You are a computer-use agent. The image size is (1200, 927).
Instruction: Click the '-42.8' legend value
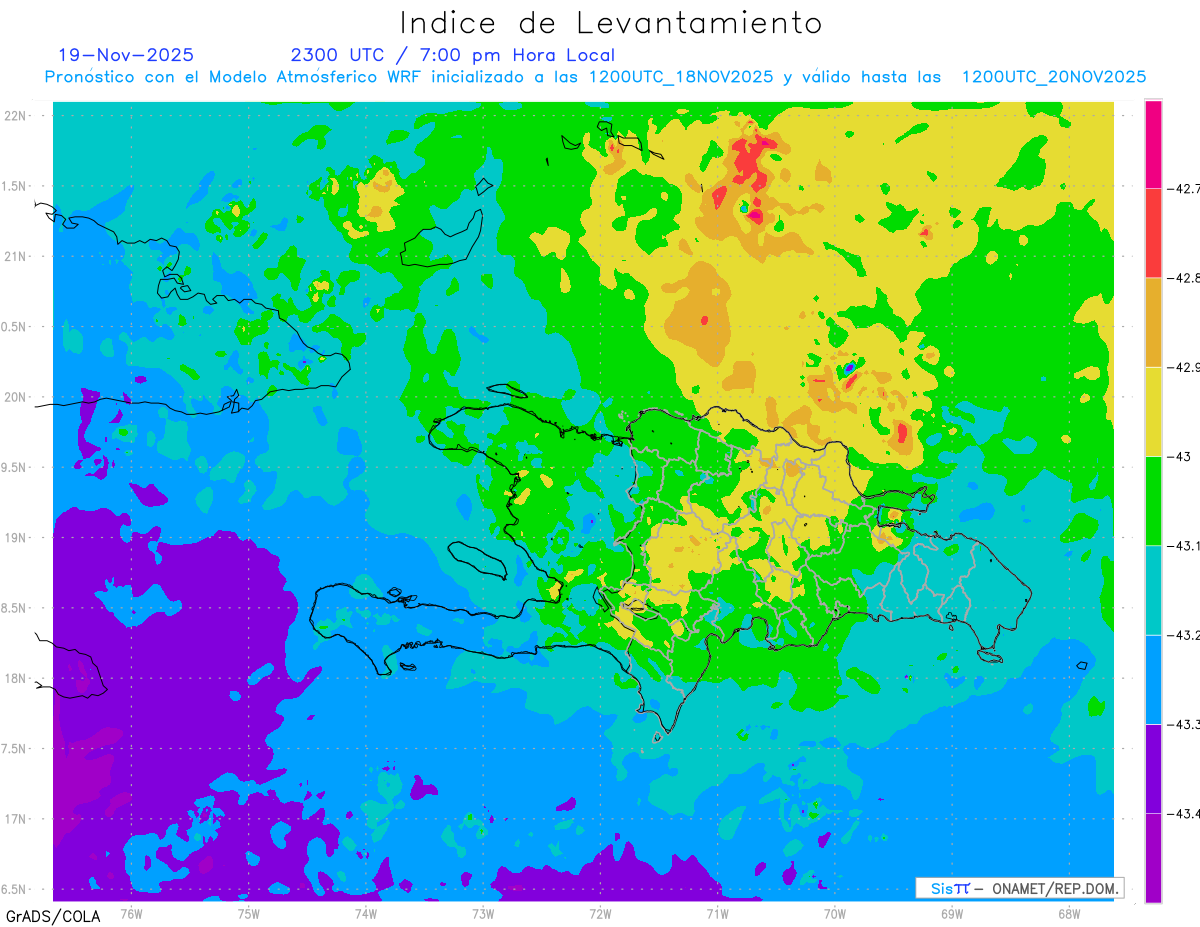[1183, 278]
